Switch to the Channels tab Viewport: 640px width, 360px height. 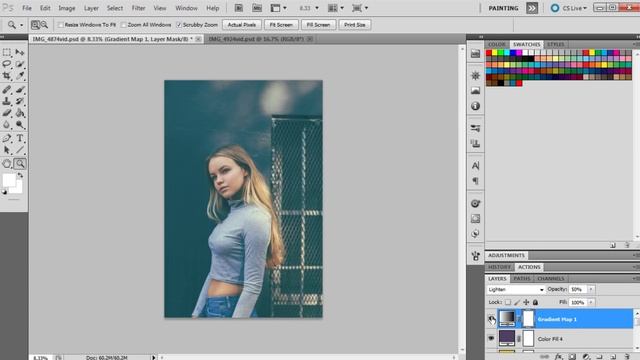click(551, 278)
